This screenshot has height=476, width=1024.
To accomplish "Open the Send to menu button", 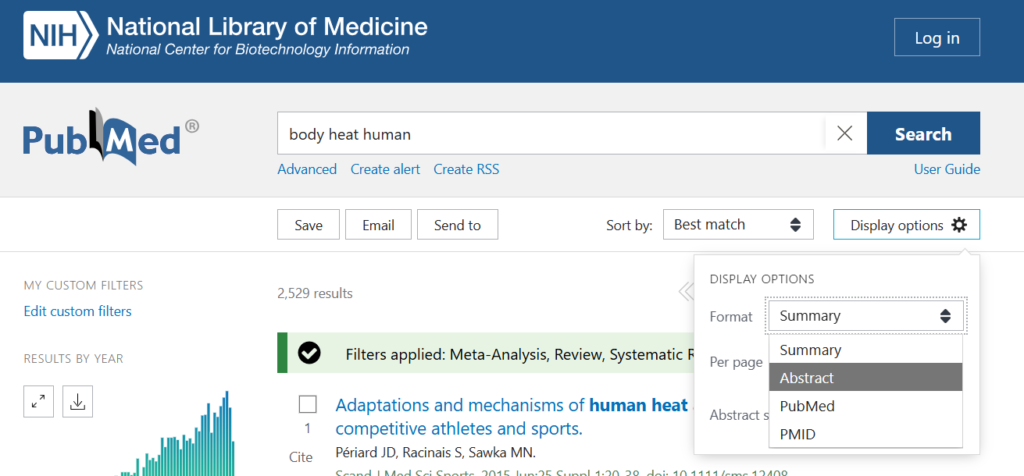I will (x=457, y=225).
